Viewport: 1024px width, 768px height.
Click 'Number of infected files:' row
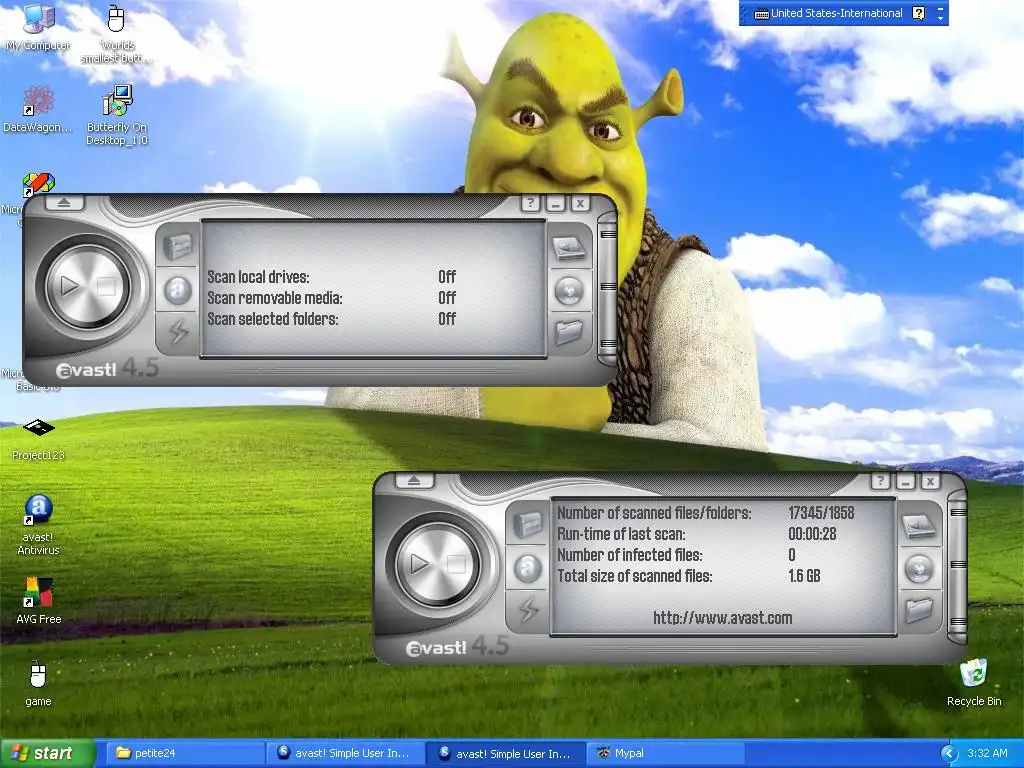[677, 554]
